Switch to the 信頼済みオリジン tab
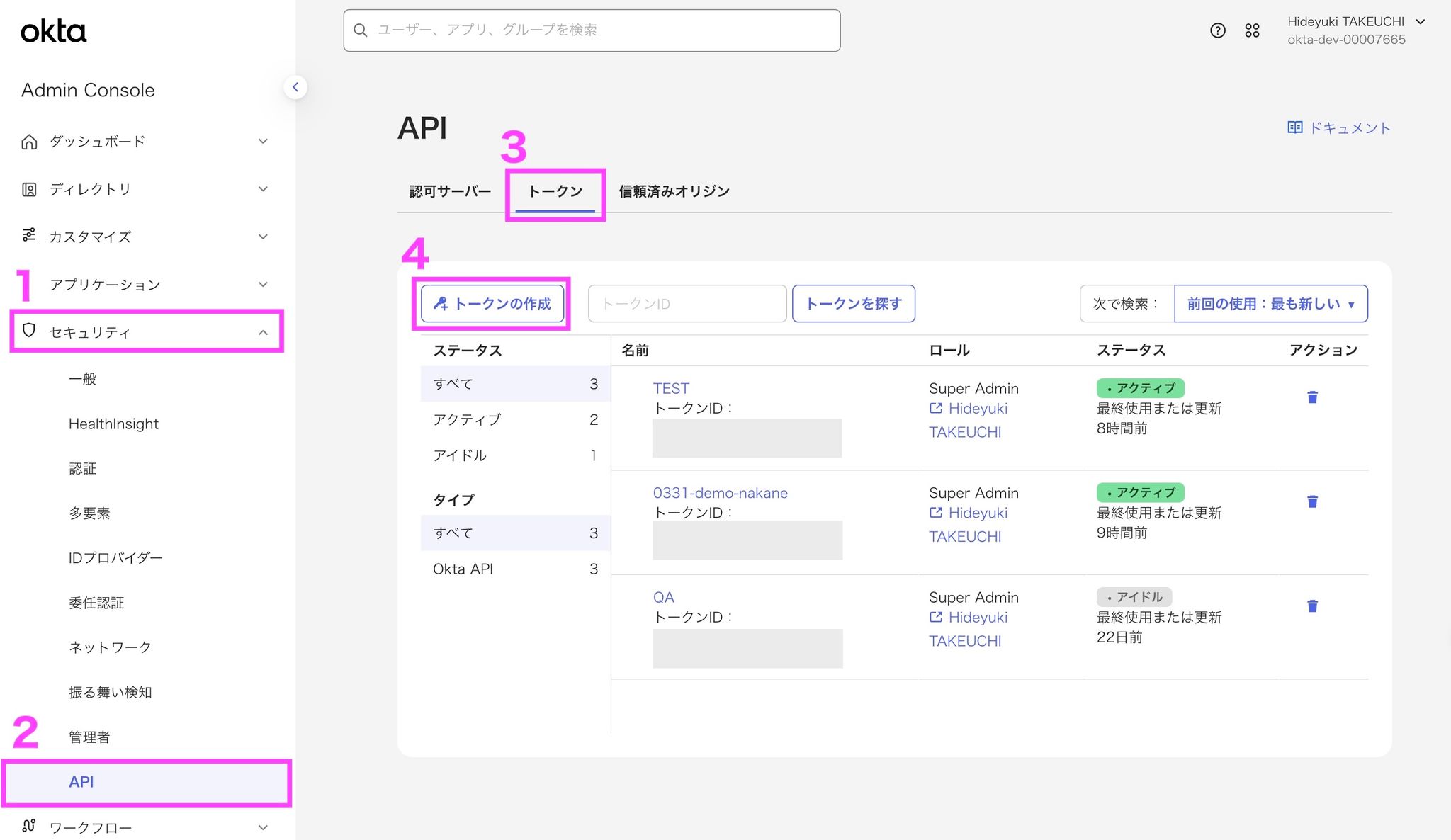This screenshot has width=1451, height=840. (674, 191)
